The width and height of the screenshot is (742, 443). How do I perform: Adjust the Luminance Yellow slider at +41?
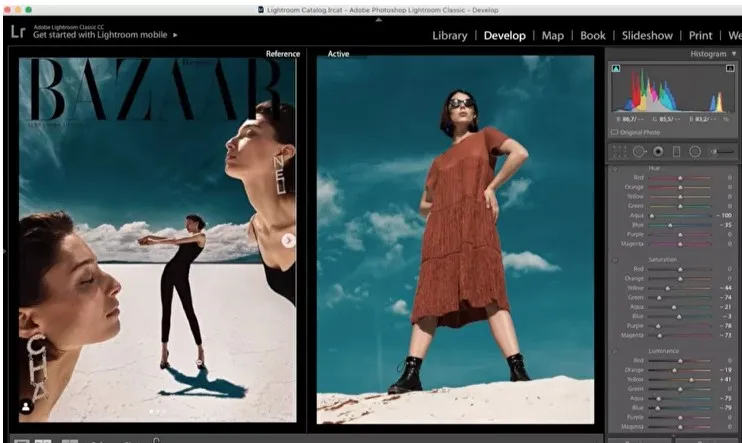coord(691,379)
